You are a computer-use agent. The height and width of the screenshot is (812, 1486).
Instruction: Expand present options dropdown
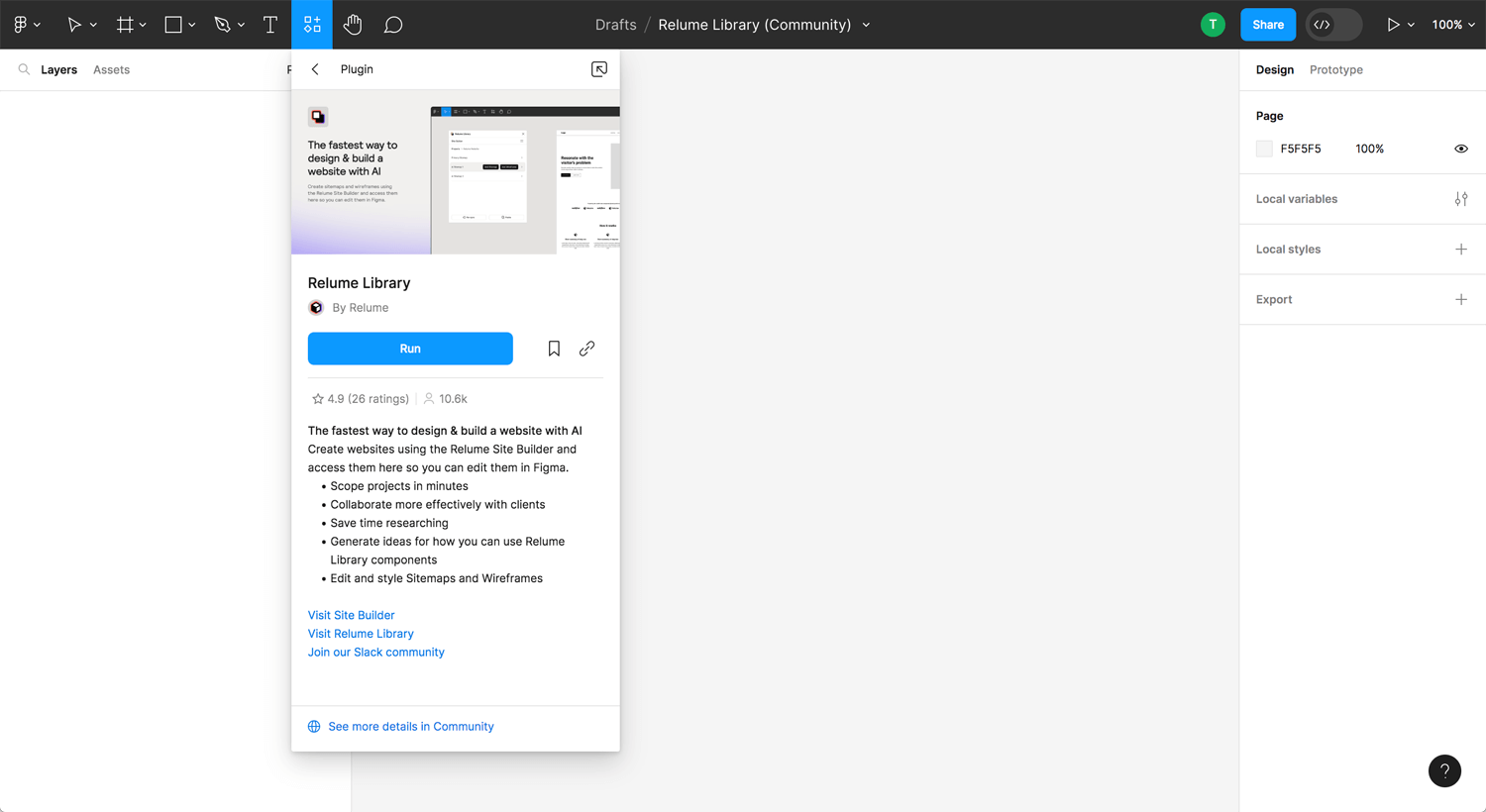[x=1411, y=25]
